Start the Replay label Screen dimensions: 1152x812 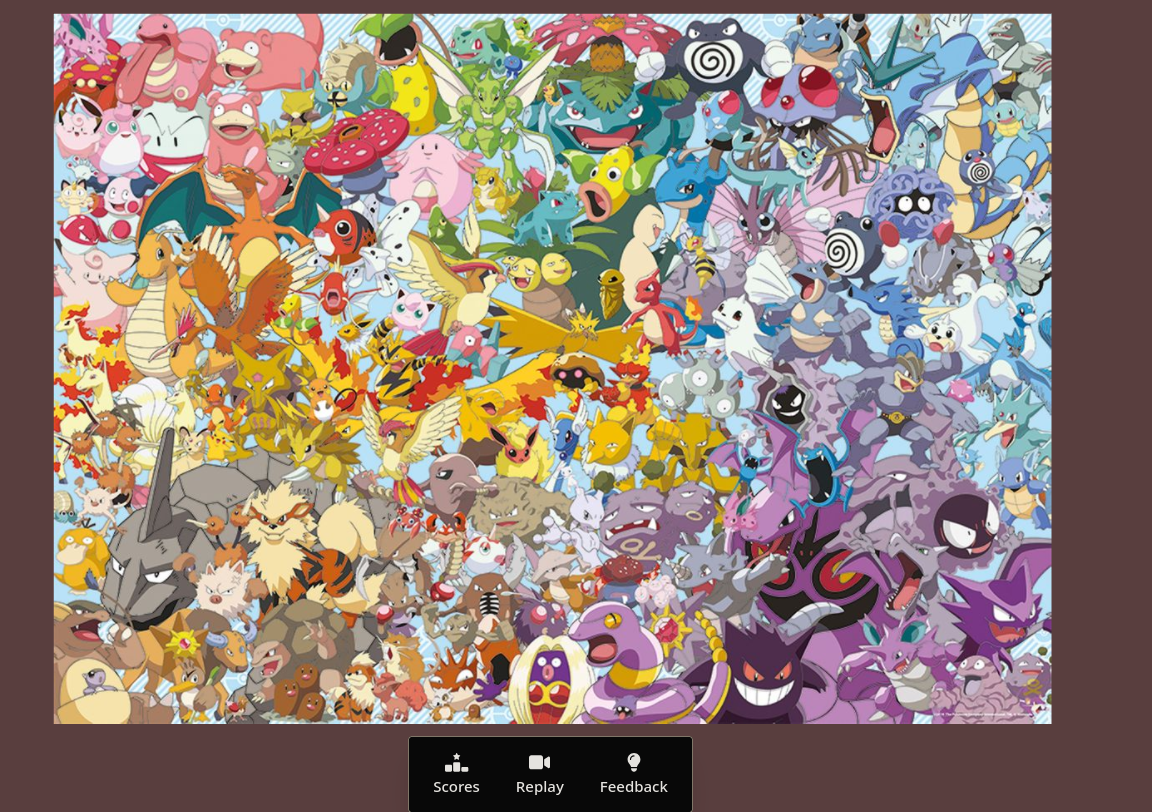[539, 787]
